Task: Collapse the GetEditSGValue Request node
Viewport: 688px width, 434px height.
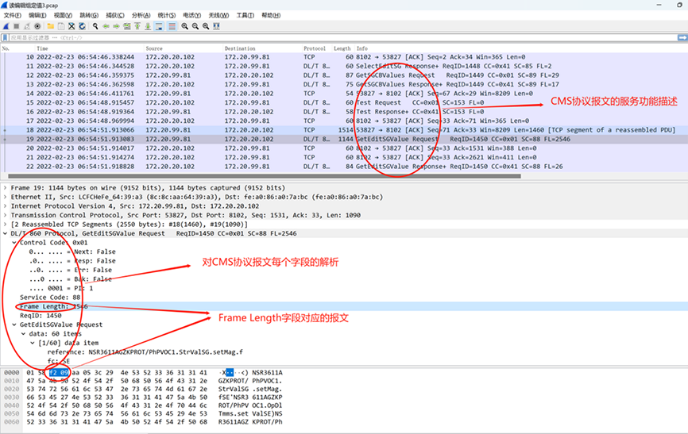Action: (14, 325)
